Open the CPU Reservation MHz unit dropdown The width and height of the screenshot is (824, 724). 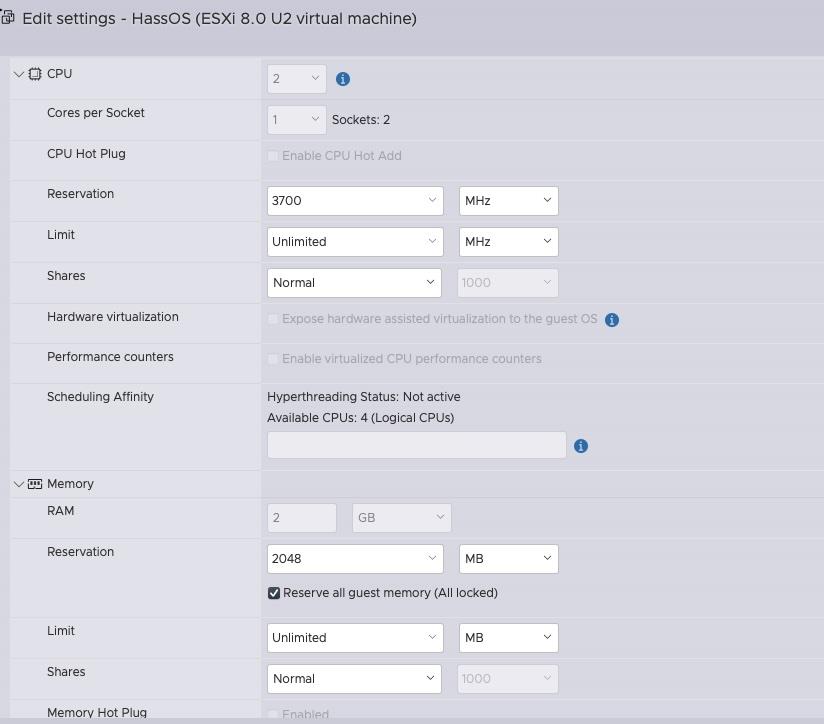coord(509,201)
